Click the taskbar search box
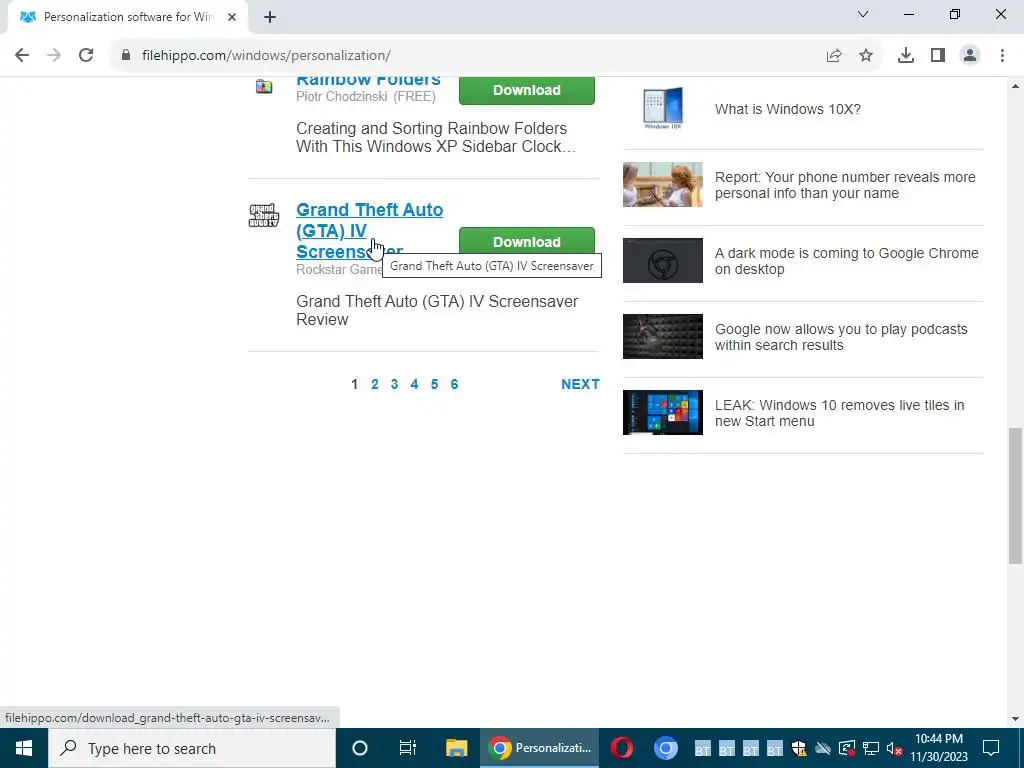The image size is (1024, 768). pos(191,748)
